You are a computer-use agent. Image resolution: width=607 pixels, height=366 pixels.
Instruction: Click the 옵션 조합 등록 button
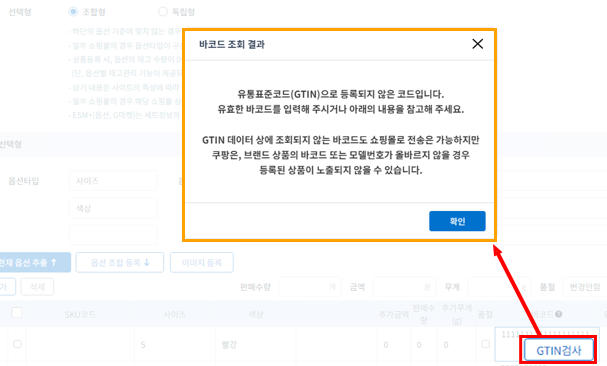(x=120, y=263)
